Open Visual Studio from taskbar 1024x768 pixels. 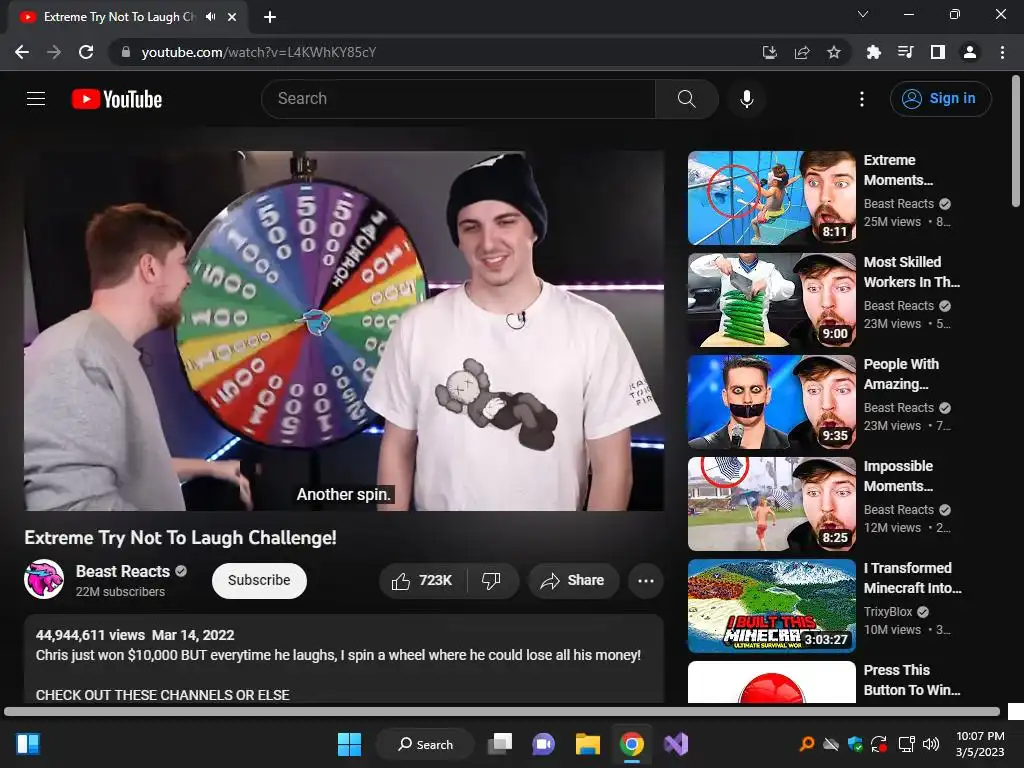(676, 744)
